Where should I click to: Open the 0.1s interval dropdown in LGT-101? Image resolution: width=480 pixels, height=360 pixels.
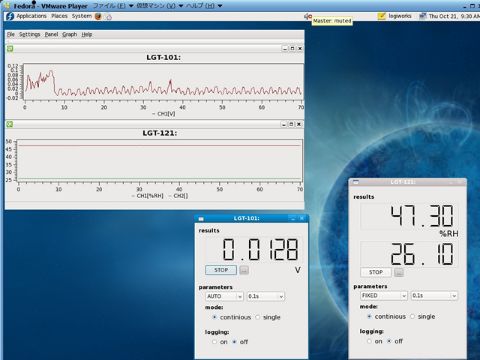click(266, 296)
